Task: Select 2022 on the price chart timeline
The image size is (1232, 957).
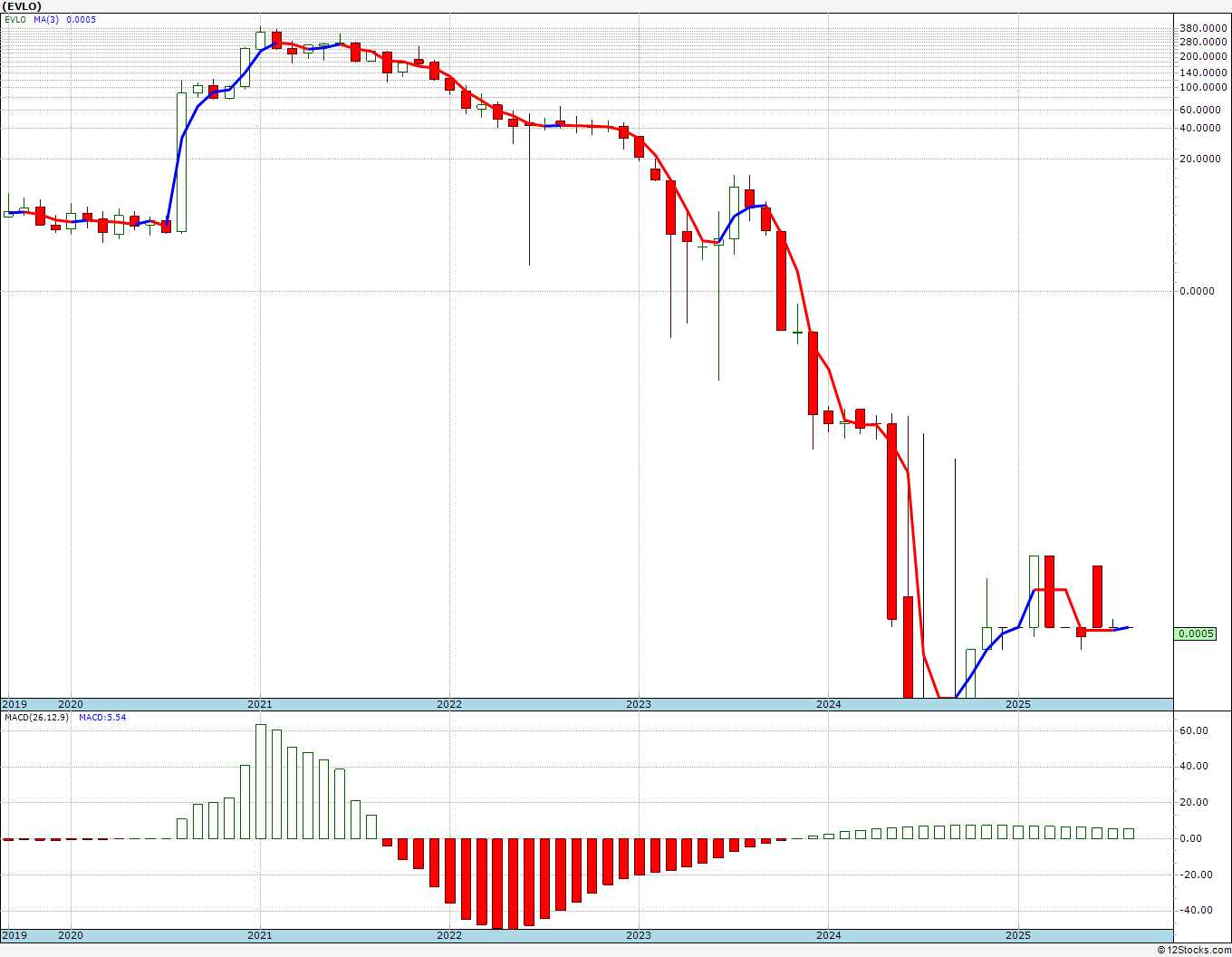Action: tap(449, 704)
